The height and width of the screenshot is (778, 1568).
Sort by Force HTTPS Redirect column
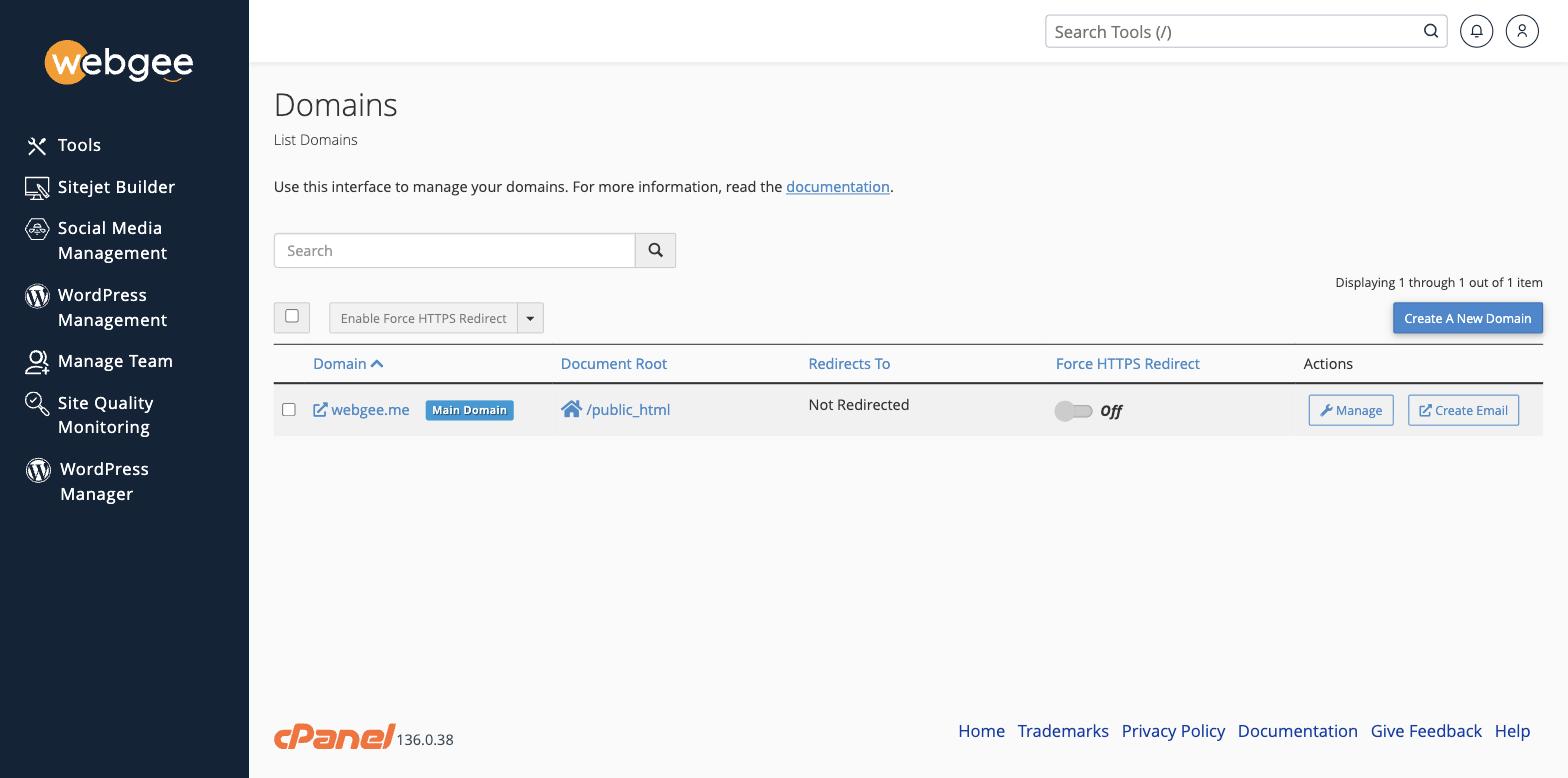click(1128, 364)
